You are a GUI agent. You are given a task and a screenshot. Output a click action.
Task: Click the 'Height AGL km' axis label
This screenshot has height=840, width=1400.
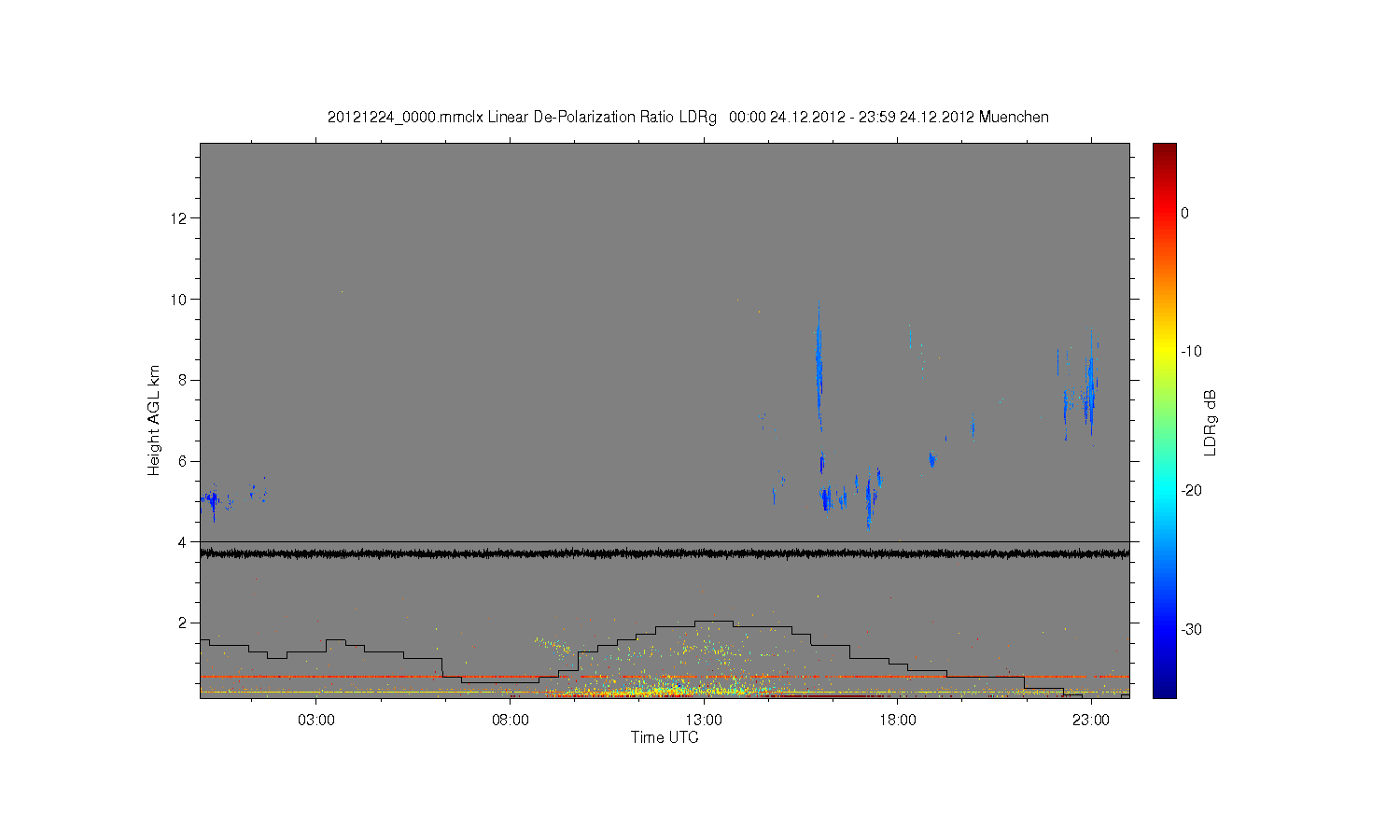click(154, 420)
